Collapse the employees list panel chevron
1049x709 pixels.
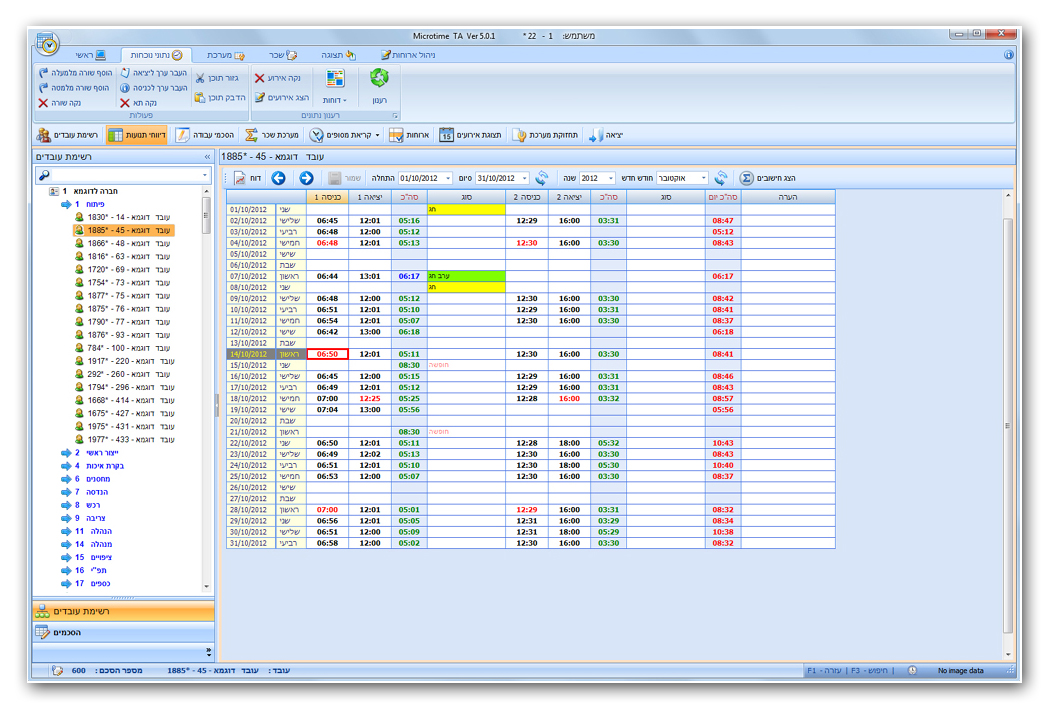tap(207, 157)
